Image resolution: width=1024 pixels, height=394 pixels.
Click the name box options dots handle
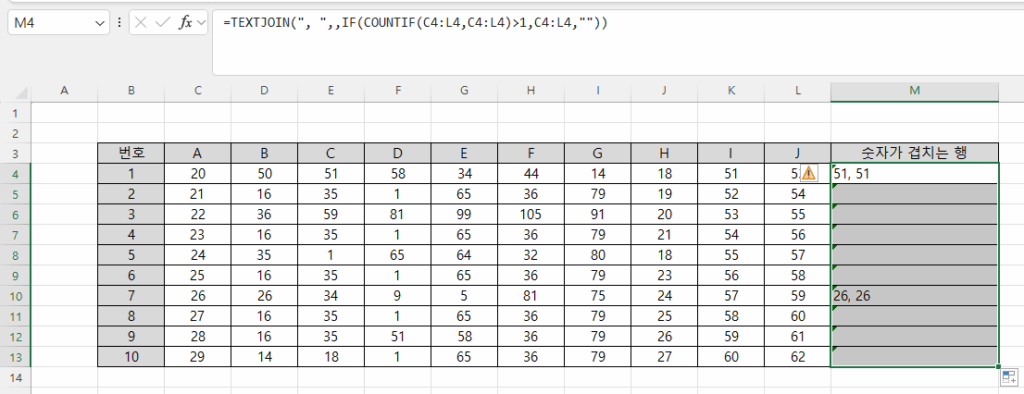[120, 22]
